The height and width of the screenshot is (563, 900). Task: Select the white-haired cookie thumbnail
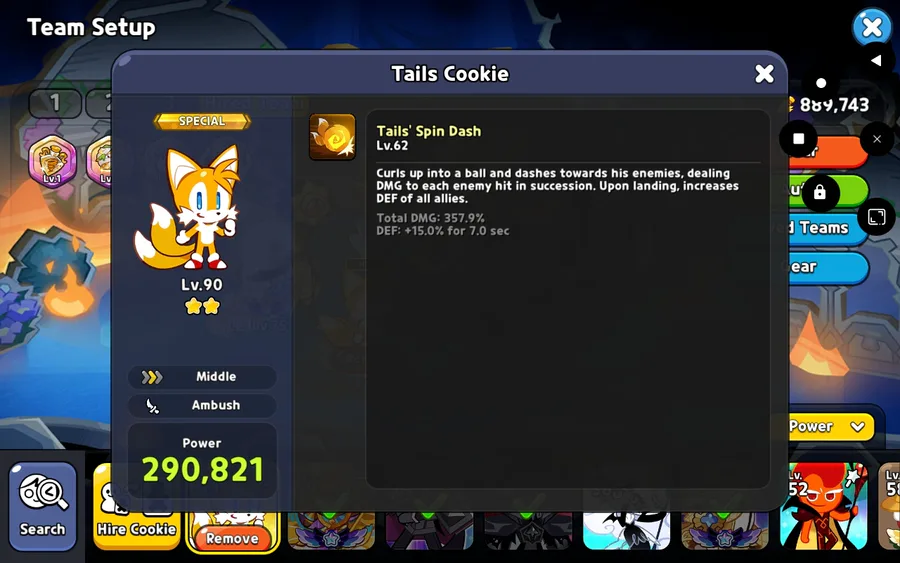[x=626, y=531]
